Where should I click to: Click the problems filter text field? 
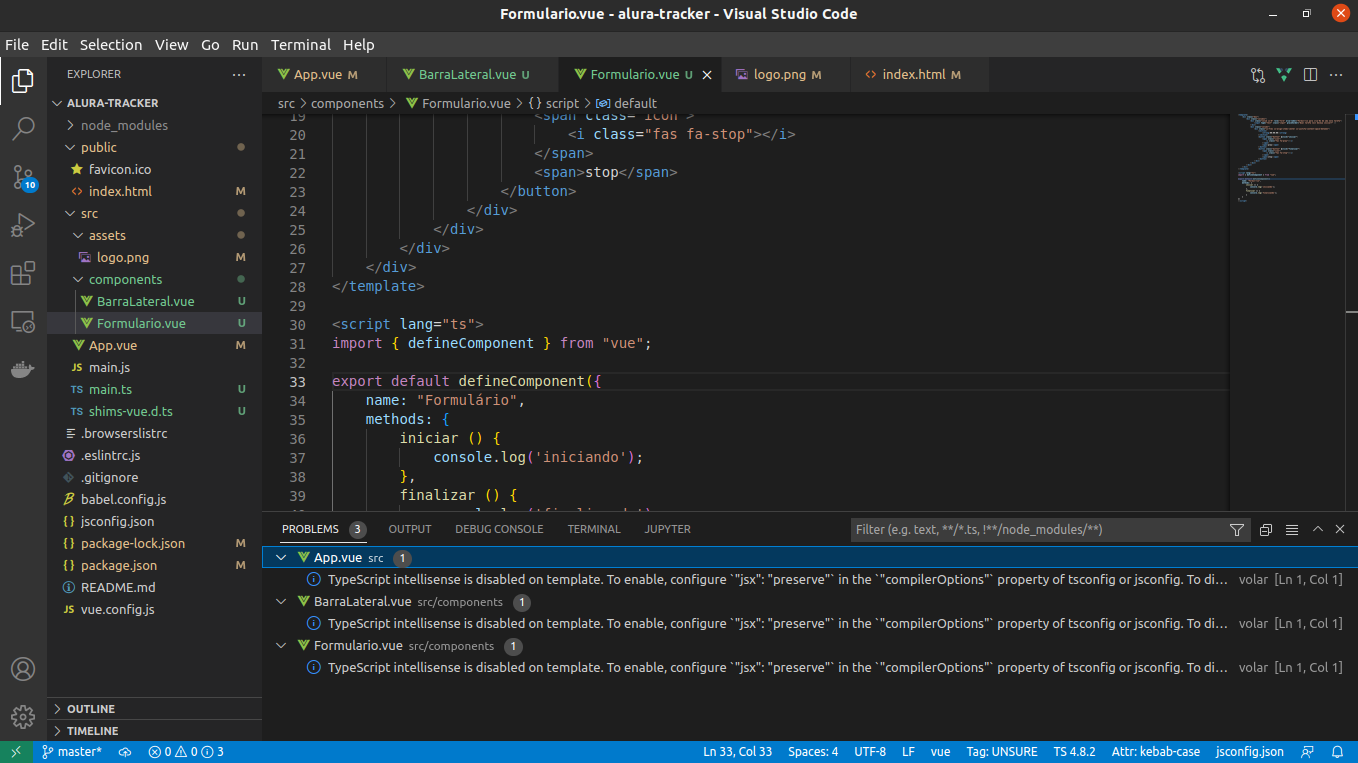(1038, 530)
